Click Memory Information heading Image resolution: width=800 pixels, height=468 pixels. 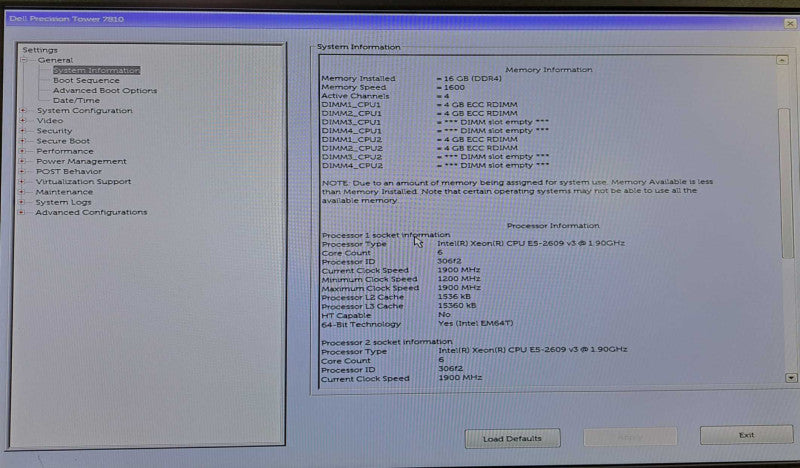point(549,69)
